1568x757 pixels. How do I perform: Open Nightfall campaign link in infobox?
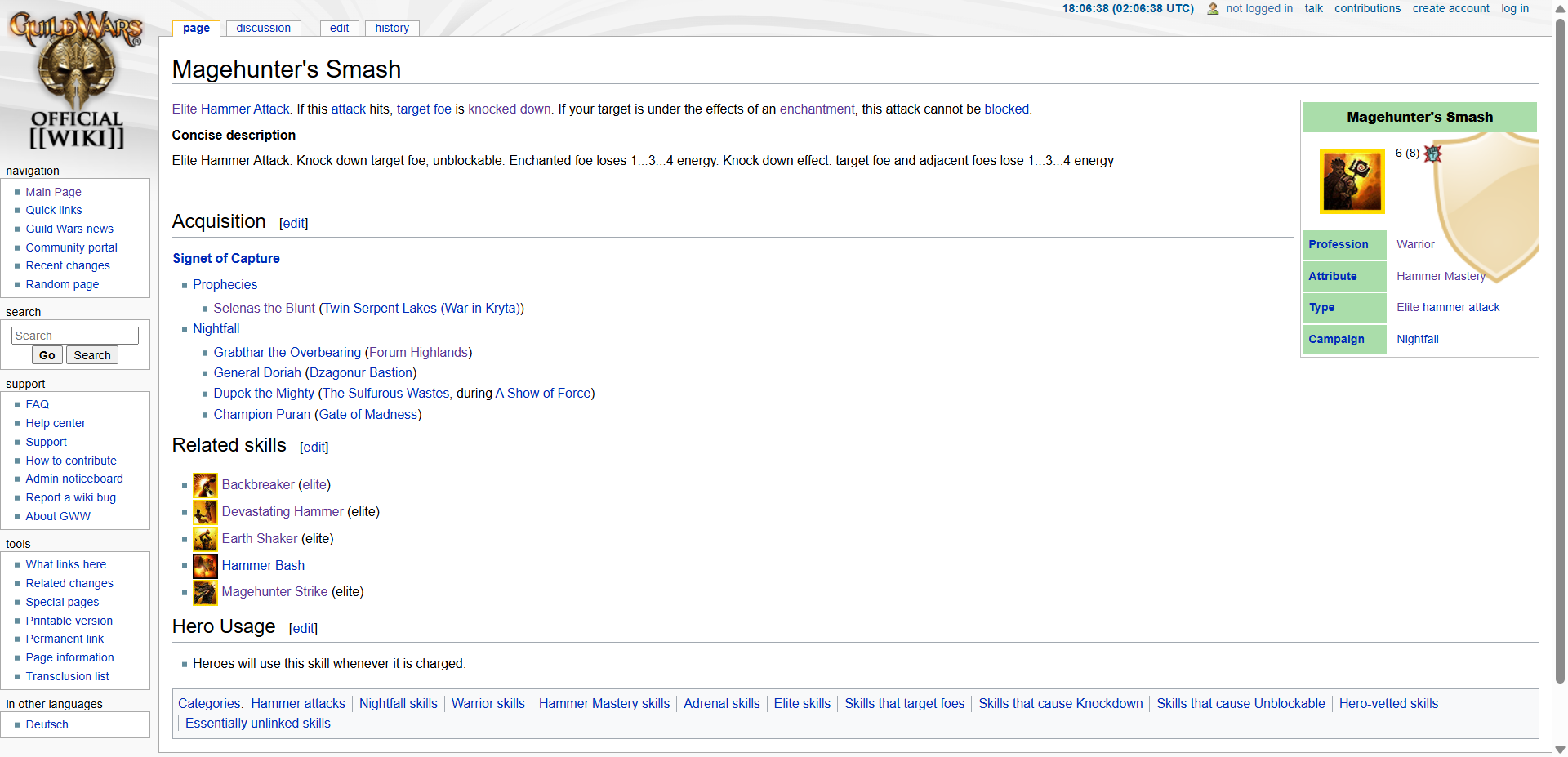[x=1418, y=339]
